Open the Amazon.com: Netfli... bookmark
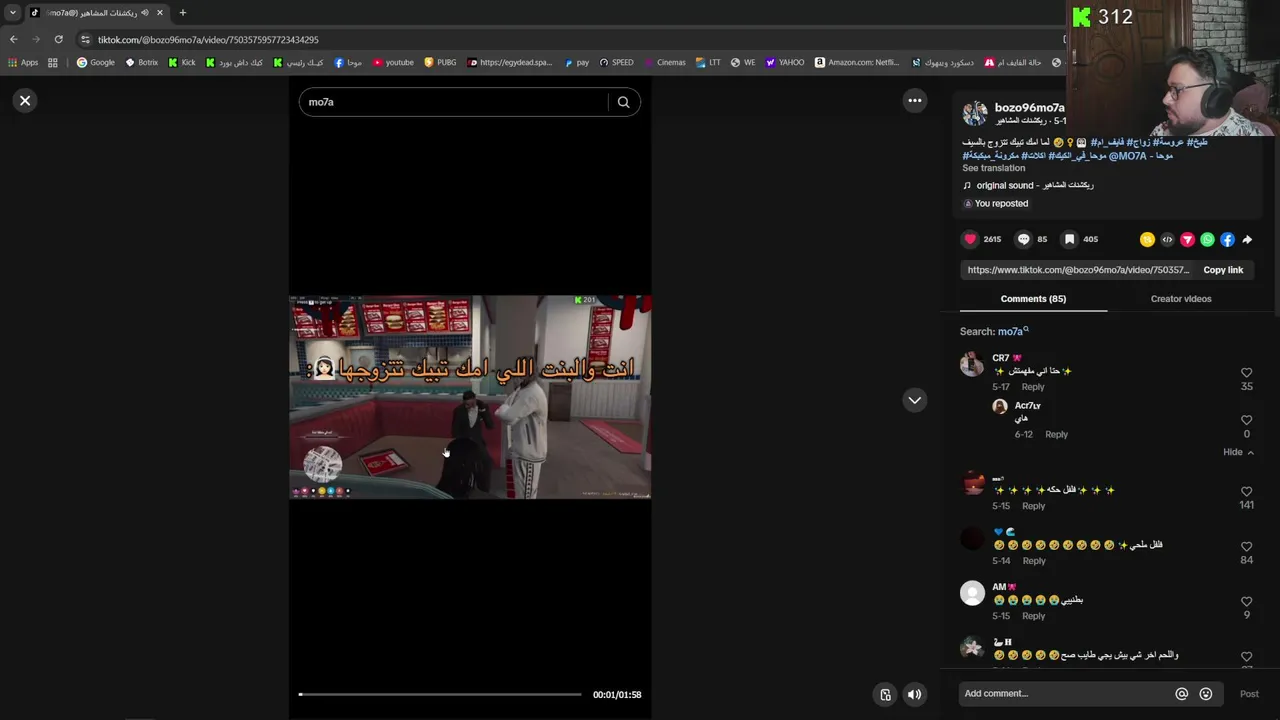This screenshot has width=1280, height=720. (857, 62)
